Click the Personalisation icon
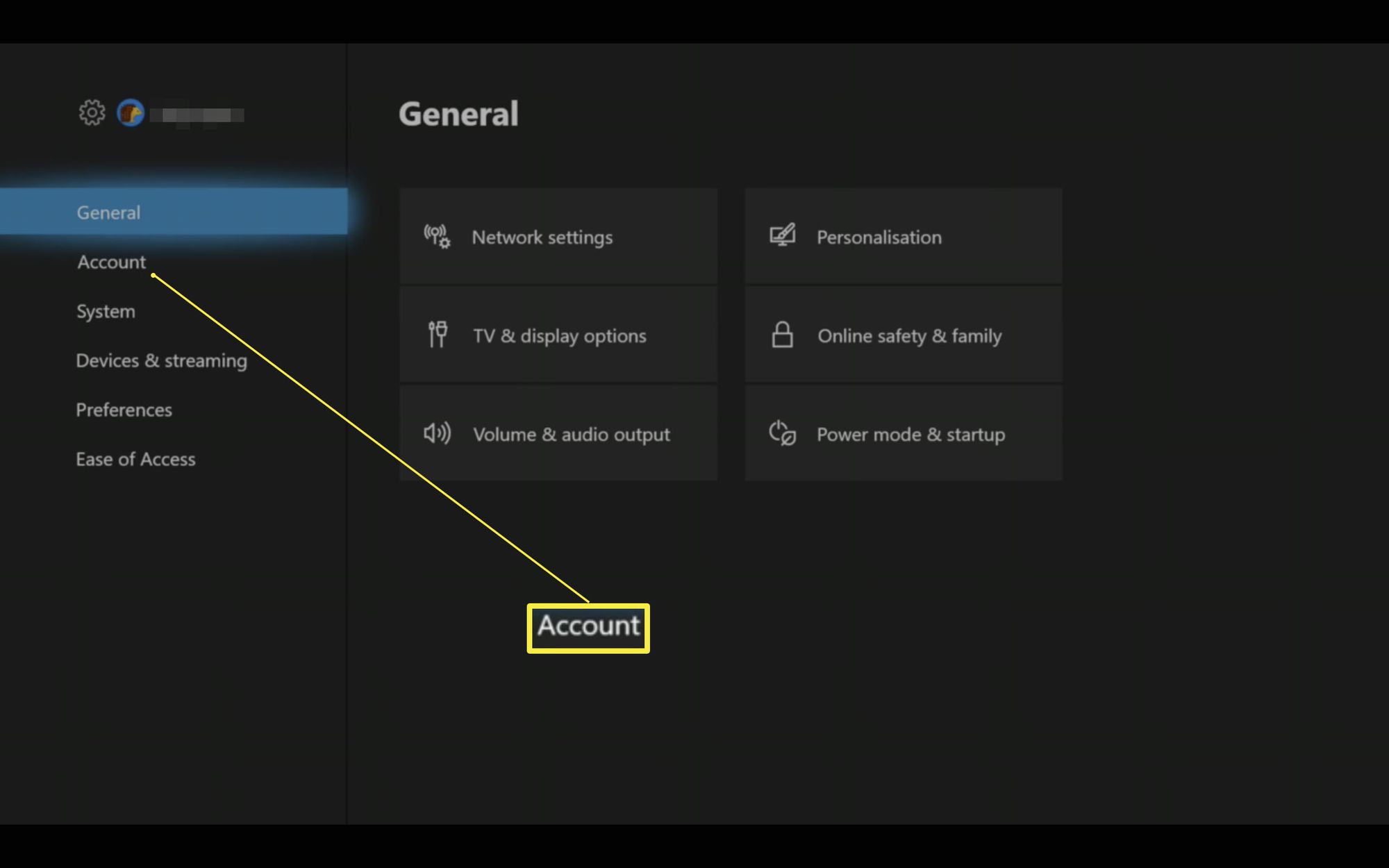Image resolution: width=1389 pixels, height=868 pixels. tap(782, 235)
